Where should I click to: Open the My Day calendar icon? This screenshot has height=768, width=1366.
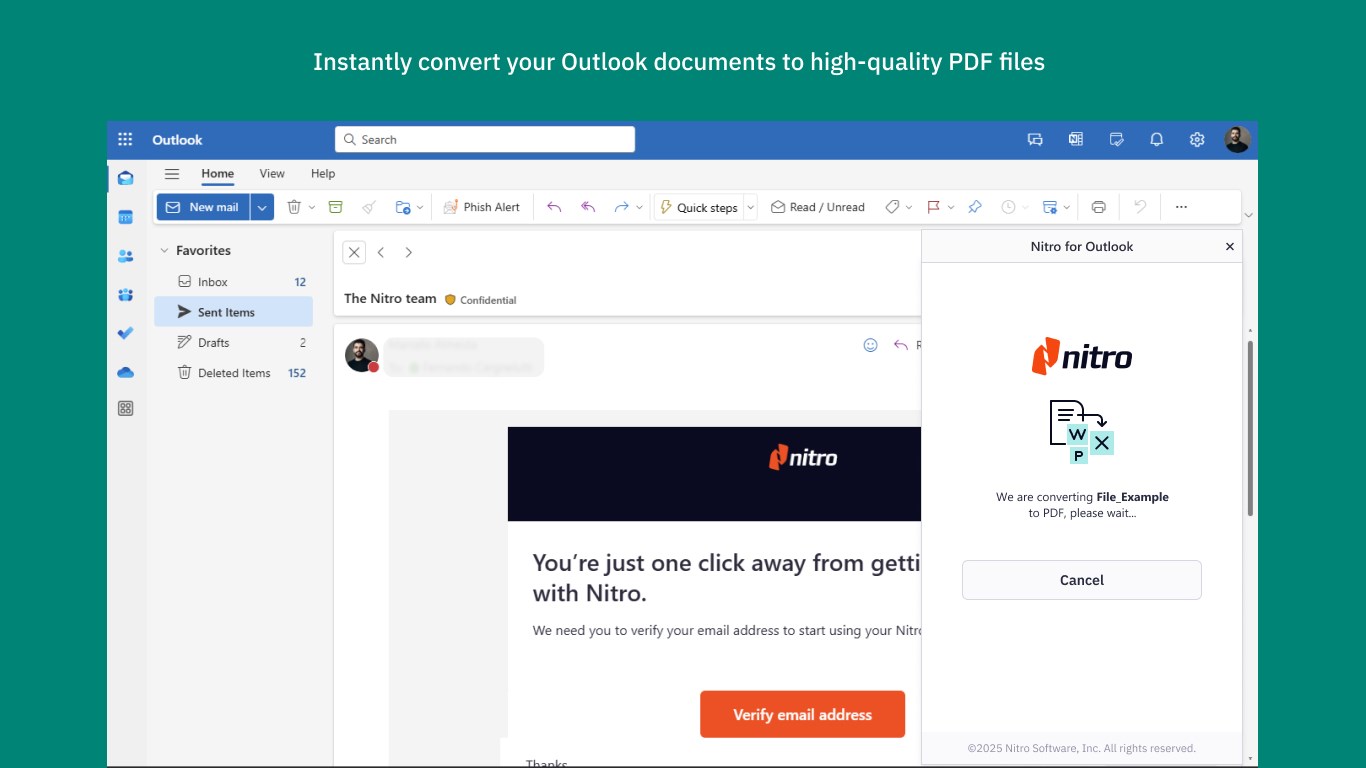click(x=1117, y=140)
